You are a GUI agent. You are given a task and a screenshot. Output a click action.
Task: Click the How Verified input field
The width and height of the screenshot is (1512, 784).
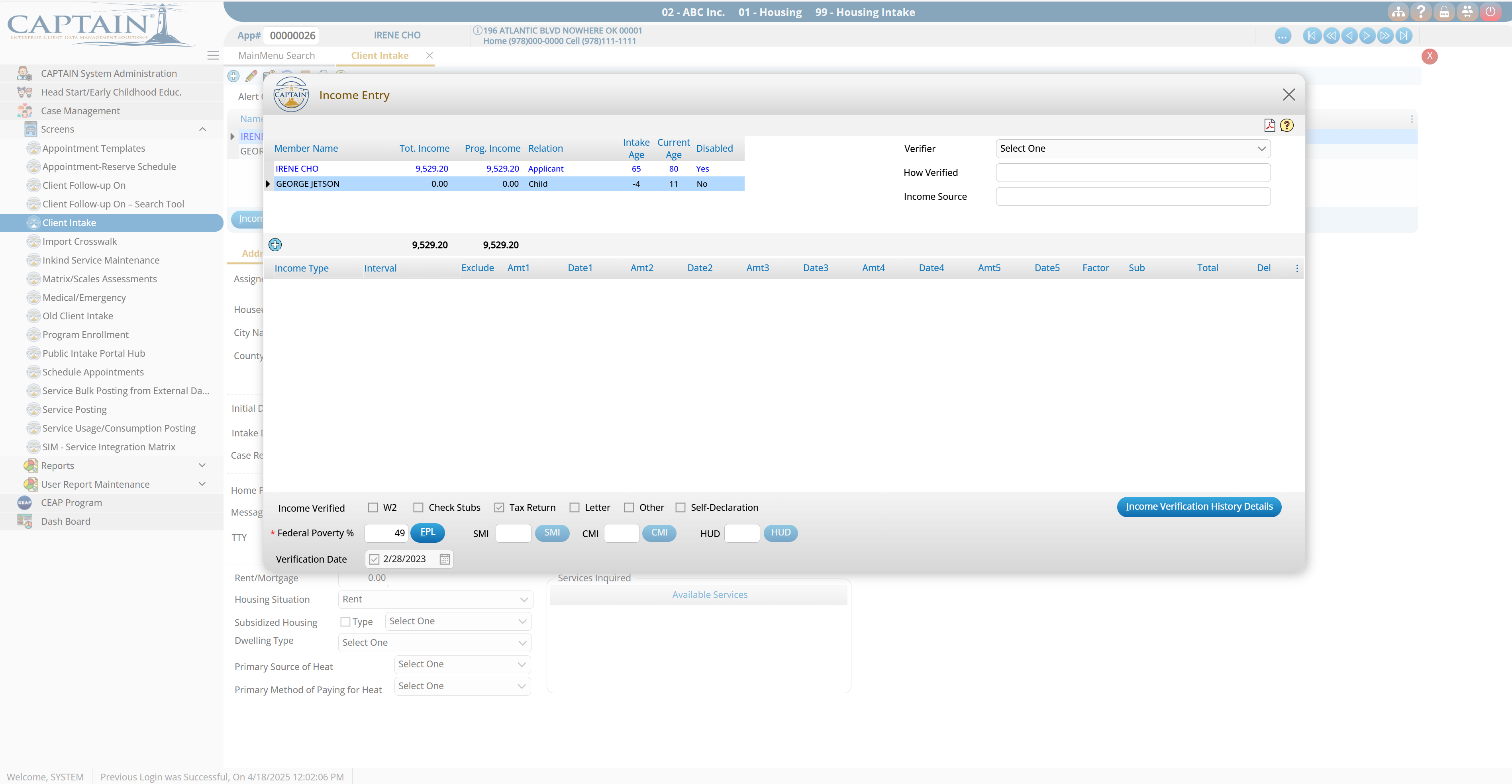(1133, 172)
